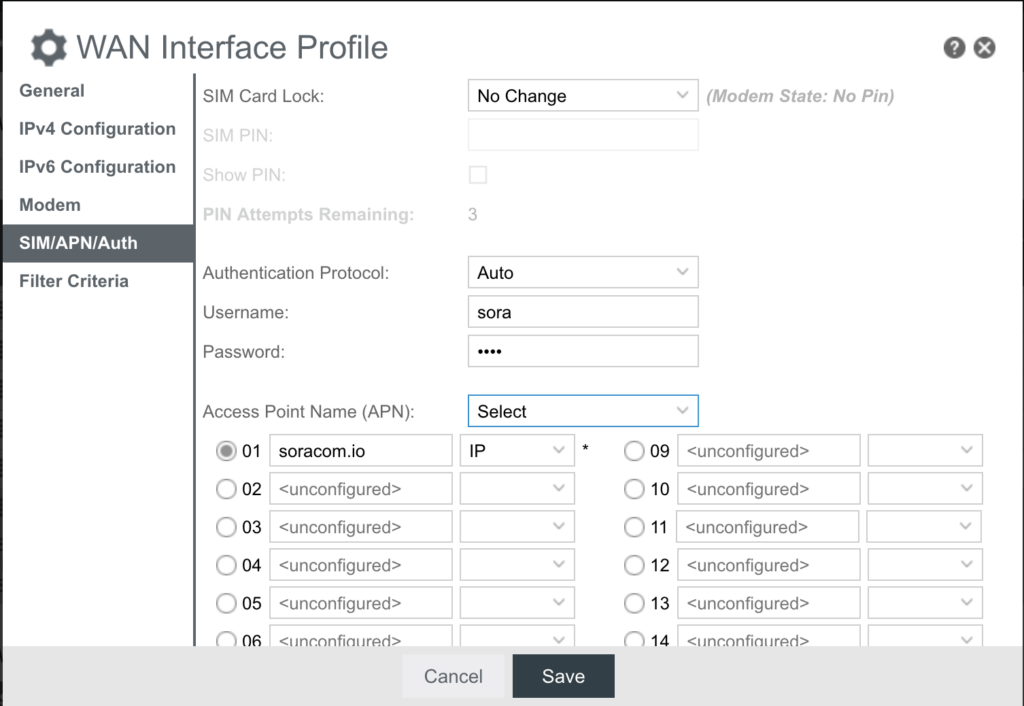Expand the Authentication Protocol dropdown
Image resolution: width=1024 pixels, height=706 pixels.
click(x=582, y=273)
